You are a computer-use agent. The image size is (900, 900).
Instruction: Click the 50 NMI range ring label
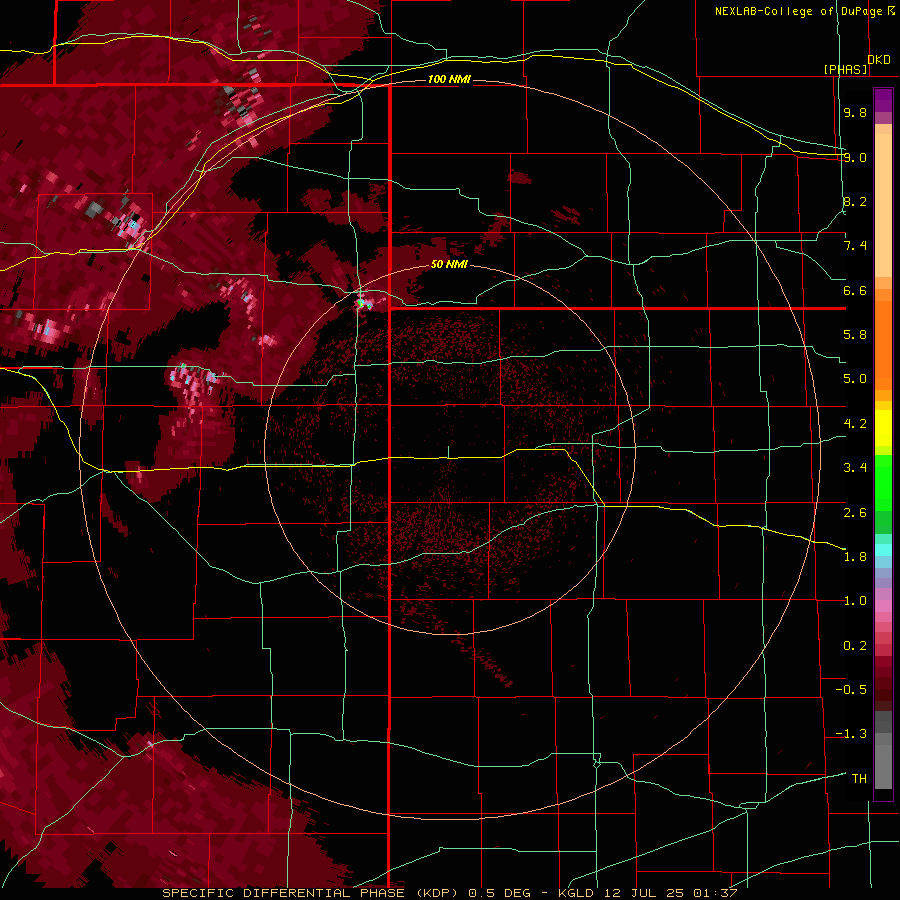click(x=449, y=264)
